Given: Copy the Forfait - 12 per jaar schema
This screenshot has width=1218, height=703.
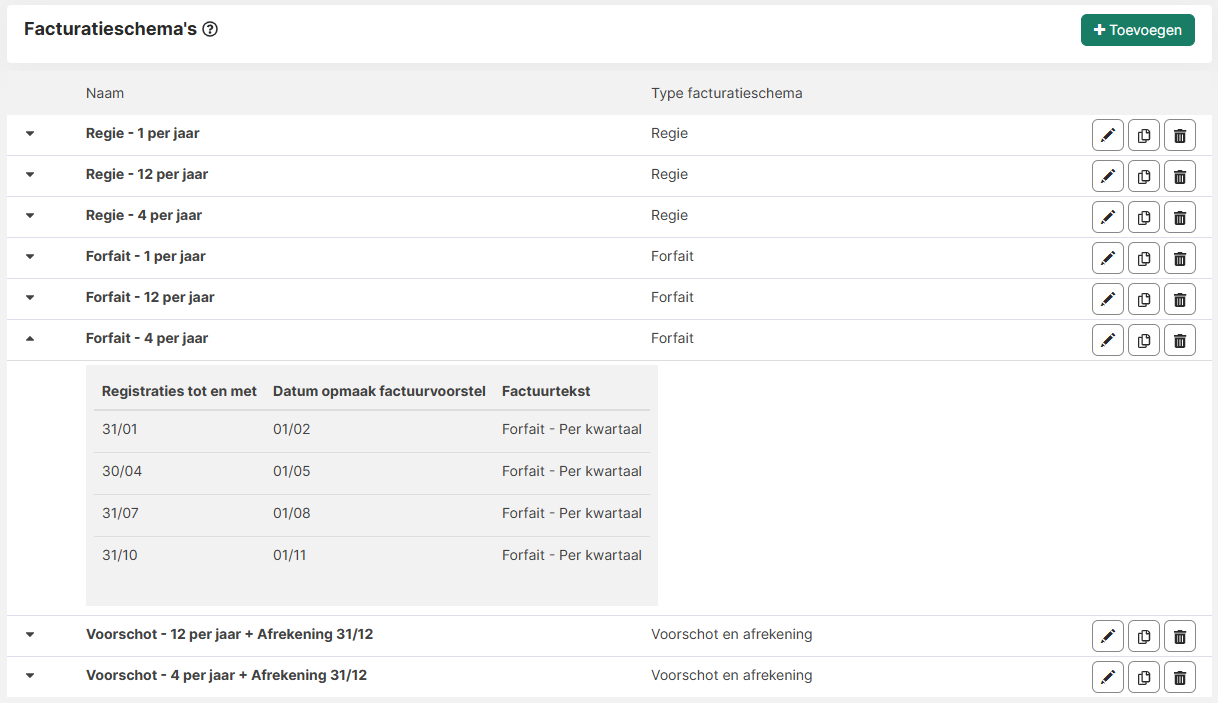Looking at the screenshot, I should pos(1143,299).
